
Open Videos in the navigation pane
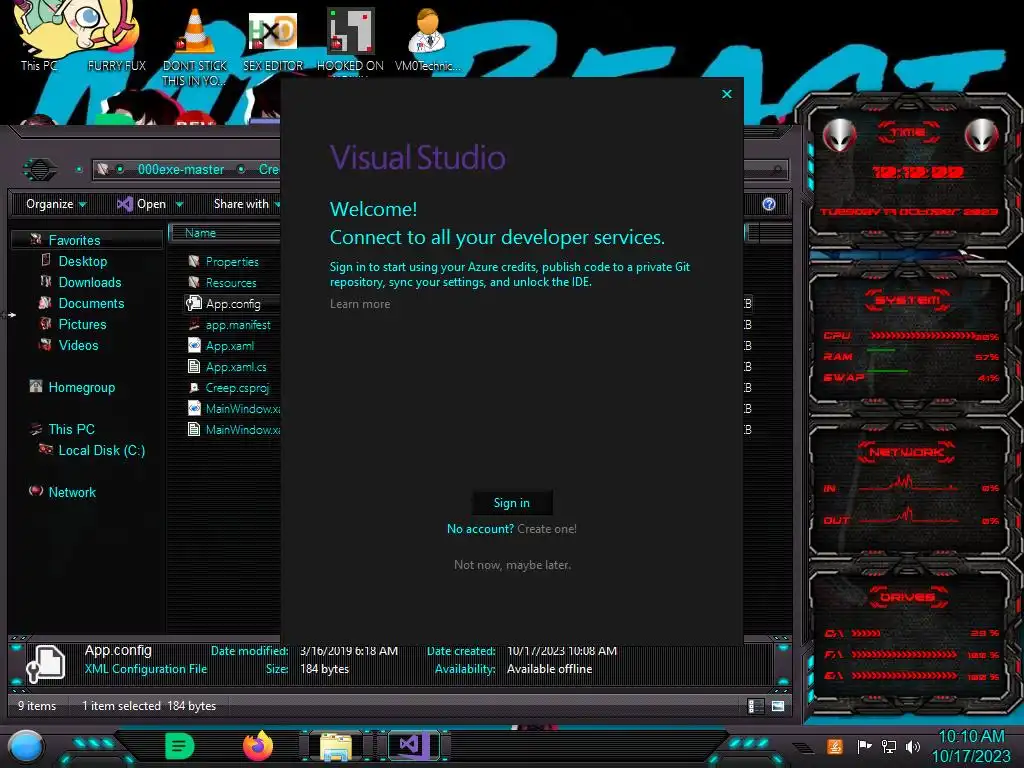78,345
